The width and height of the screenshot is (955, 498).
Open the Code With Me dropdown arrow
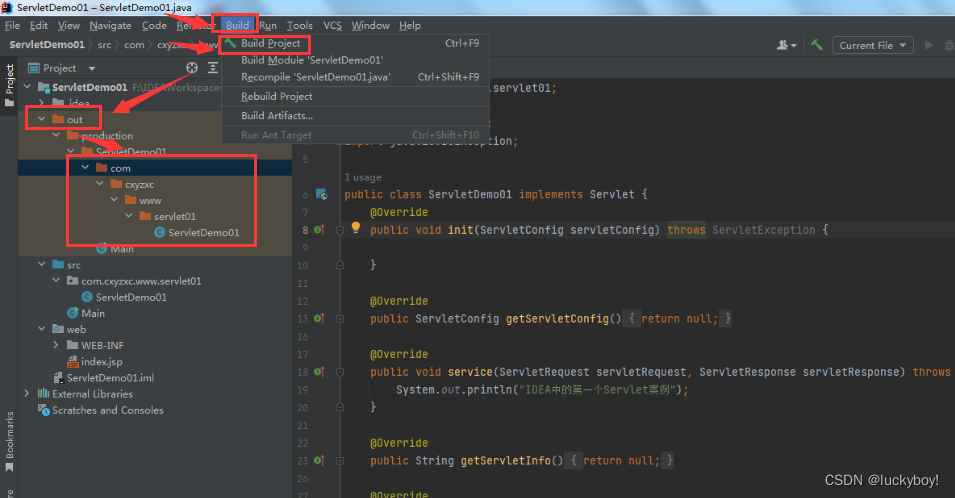[794, 46]
